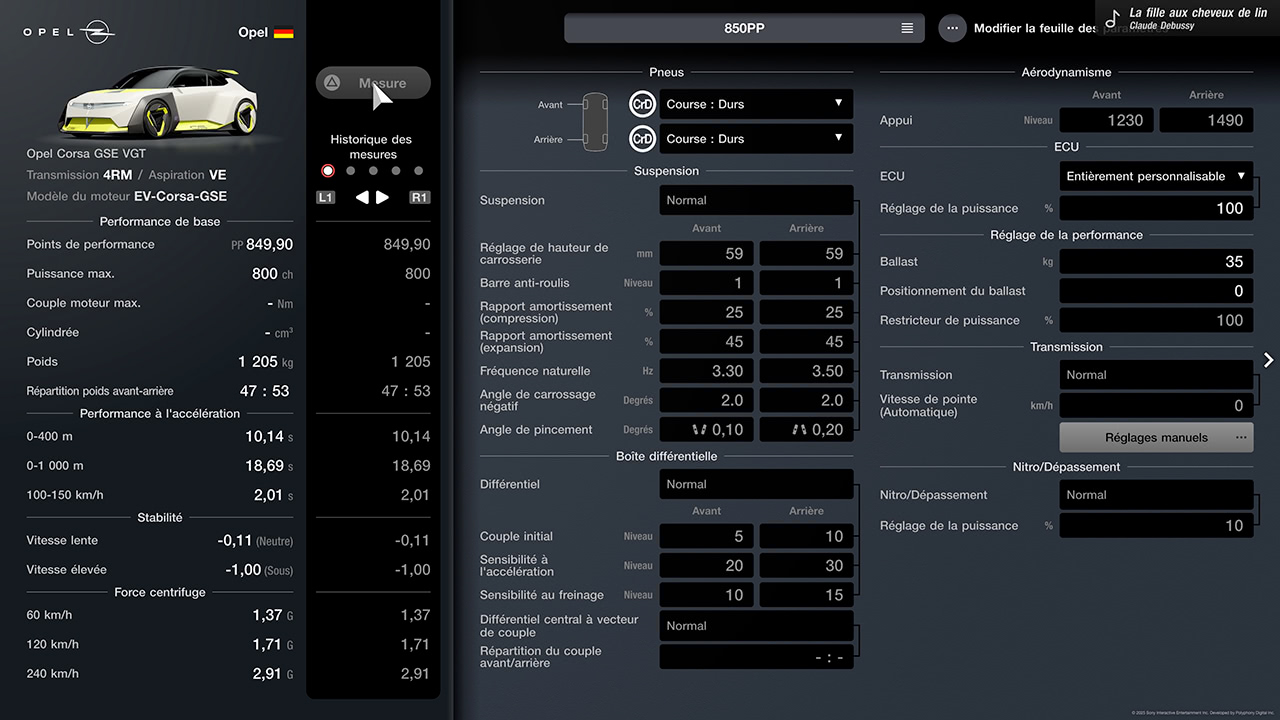Click the front tyre CrD compound icon

642,104
